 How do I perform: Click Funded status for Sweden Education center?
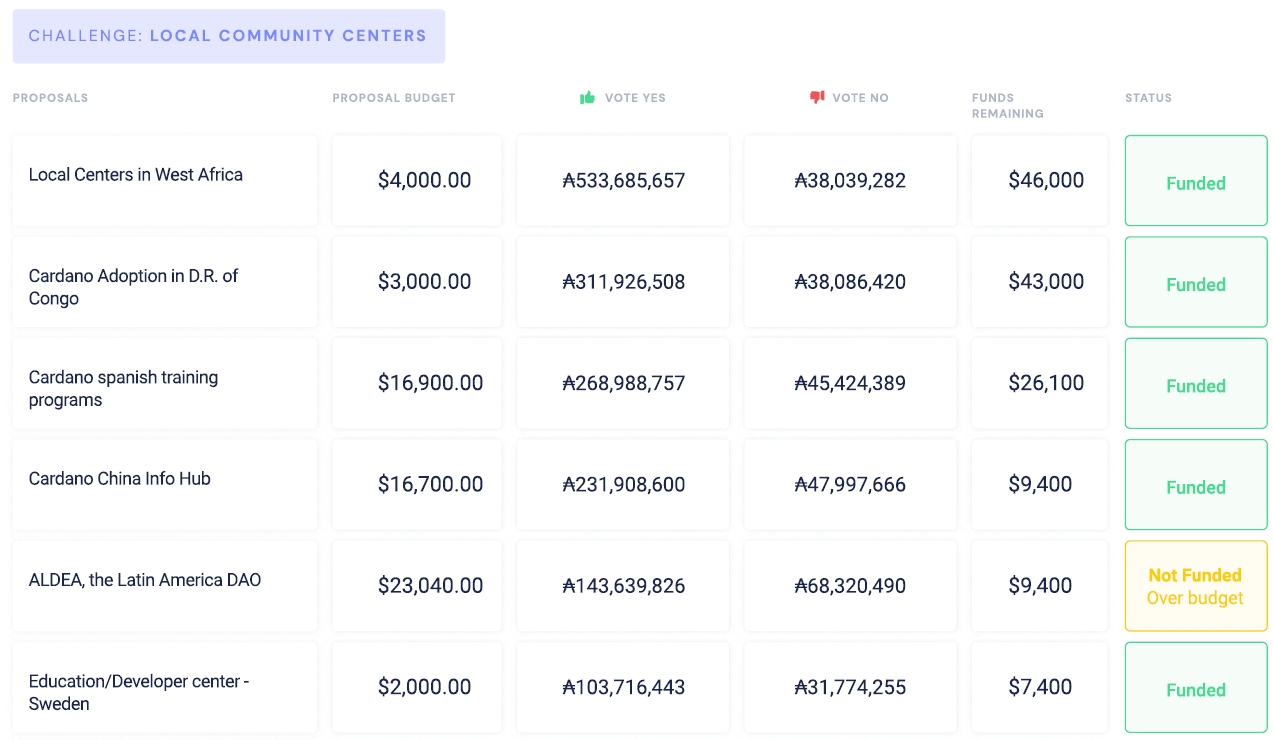pos(1195,690)
